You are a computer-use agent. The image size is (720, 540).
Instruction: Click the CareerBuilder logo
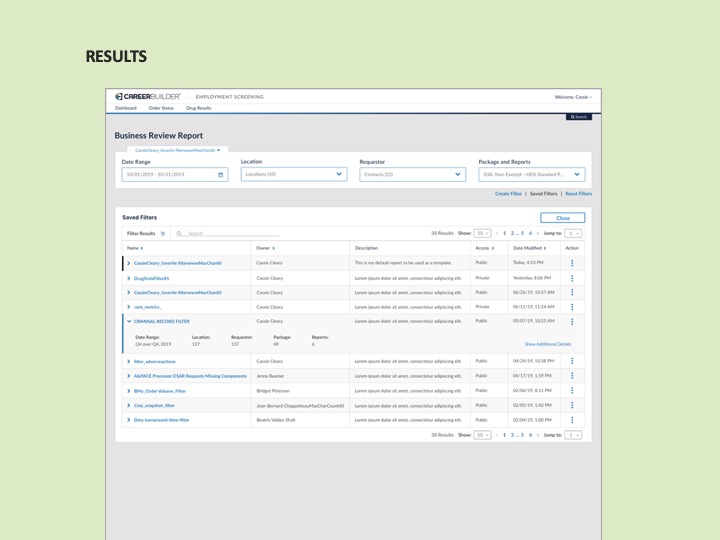click(x=147, y=96)
